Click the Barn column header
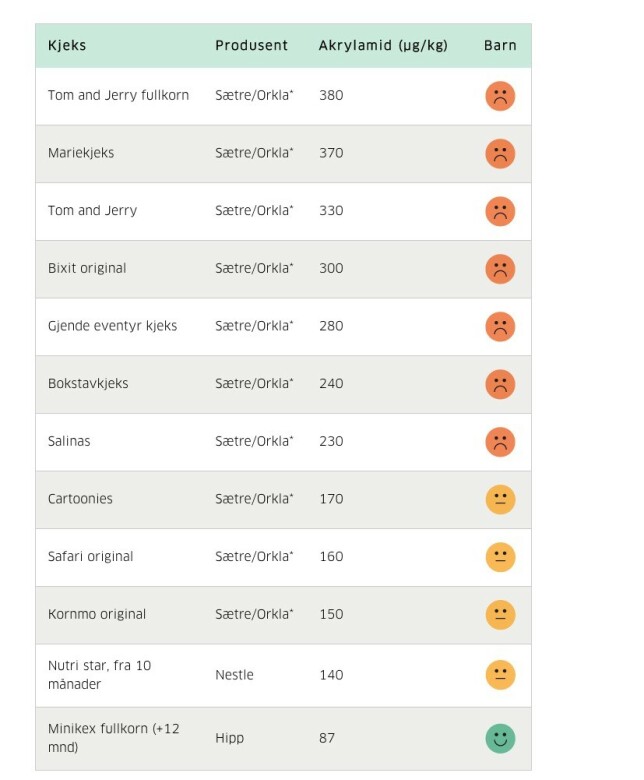 click(500, 45)
